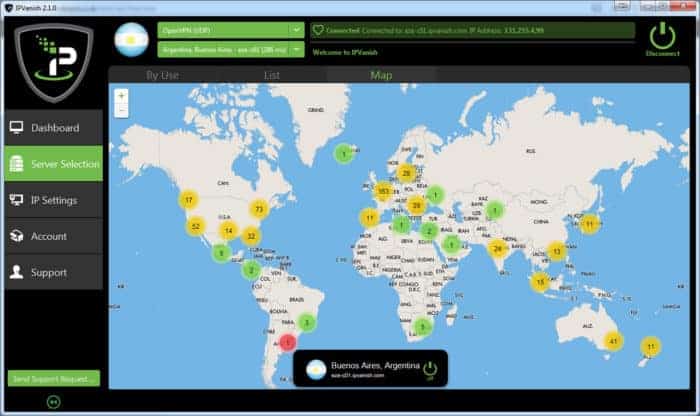Open the Support sidebar section

(x=54, y=272)
